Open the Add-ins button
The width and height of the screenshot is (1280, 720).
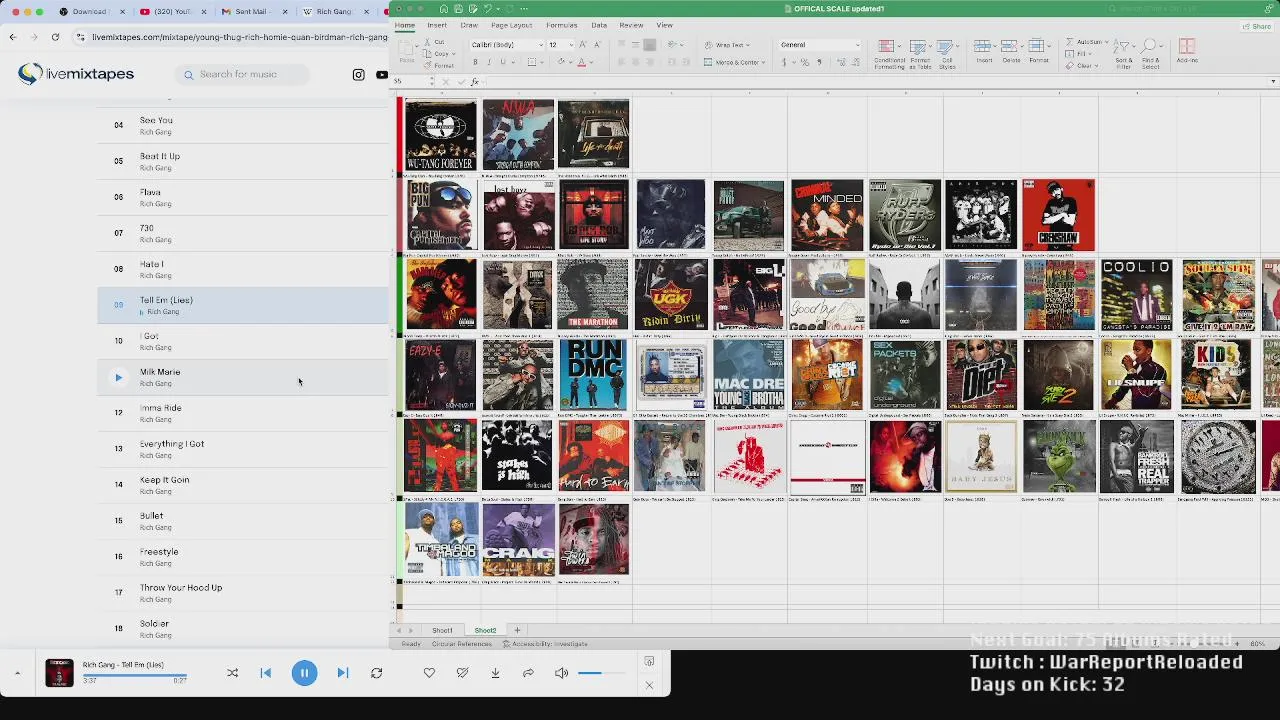(x=1187, y=51)
